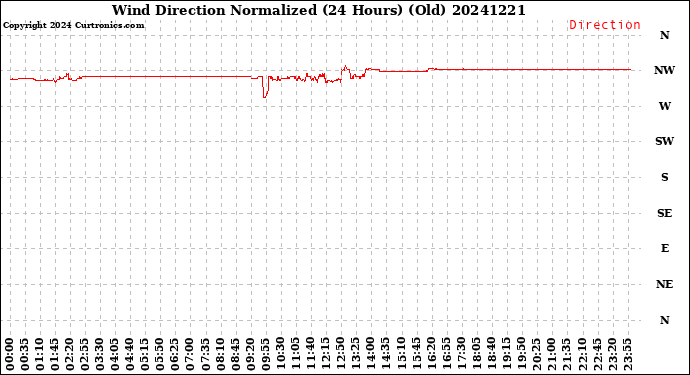The width and height of the screenshot is (690, 375).
Task: Click the '13:25' time label
Action: pyautogui.click(x=356, y=354)
